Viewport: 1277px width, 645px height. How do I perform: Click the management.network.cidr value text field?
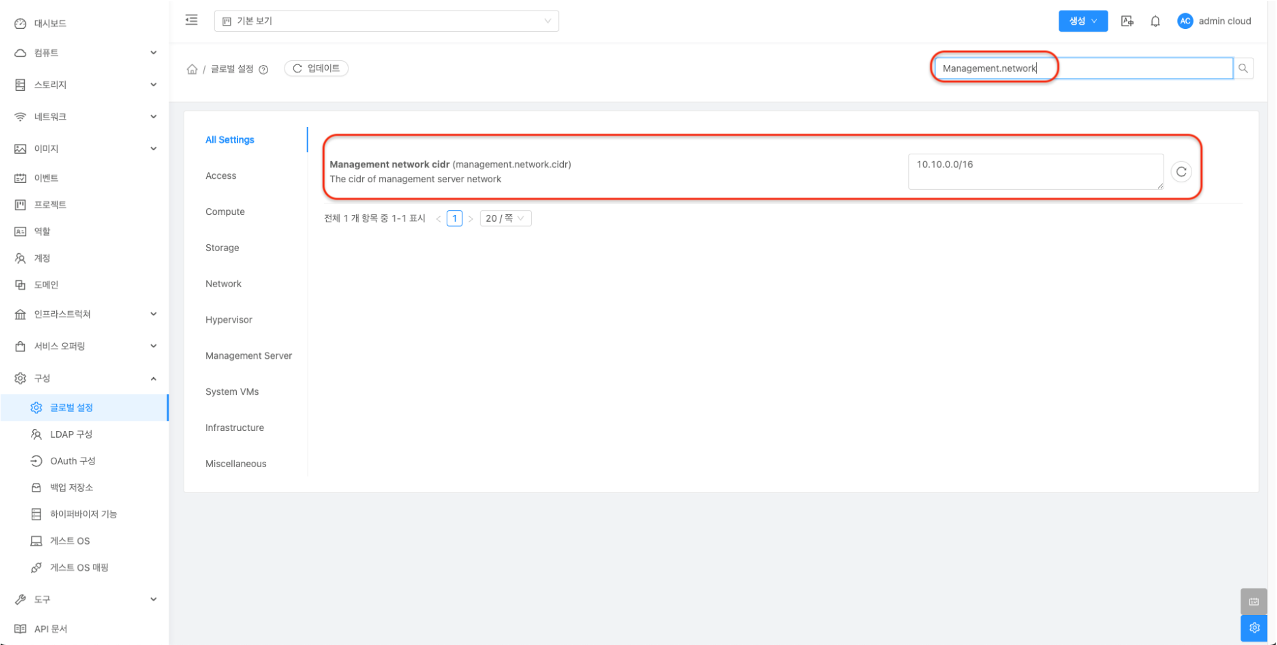click(x=1034, y=171)
